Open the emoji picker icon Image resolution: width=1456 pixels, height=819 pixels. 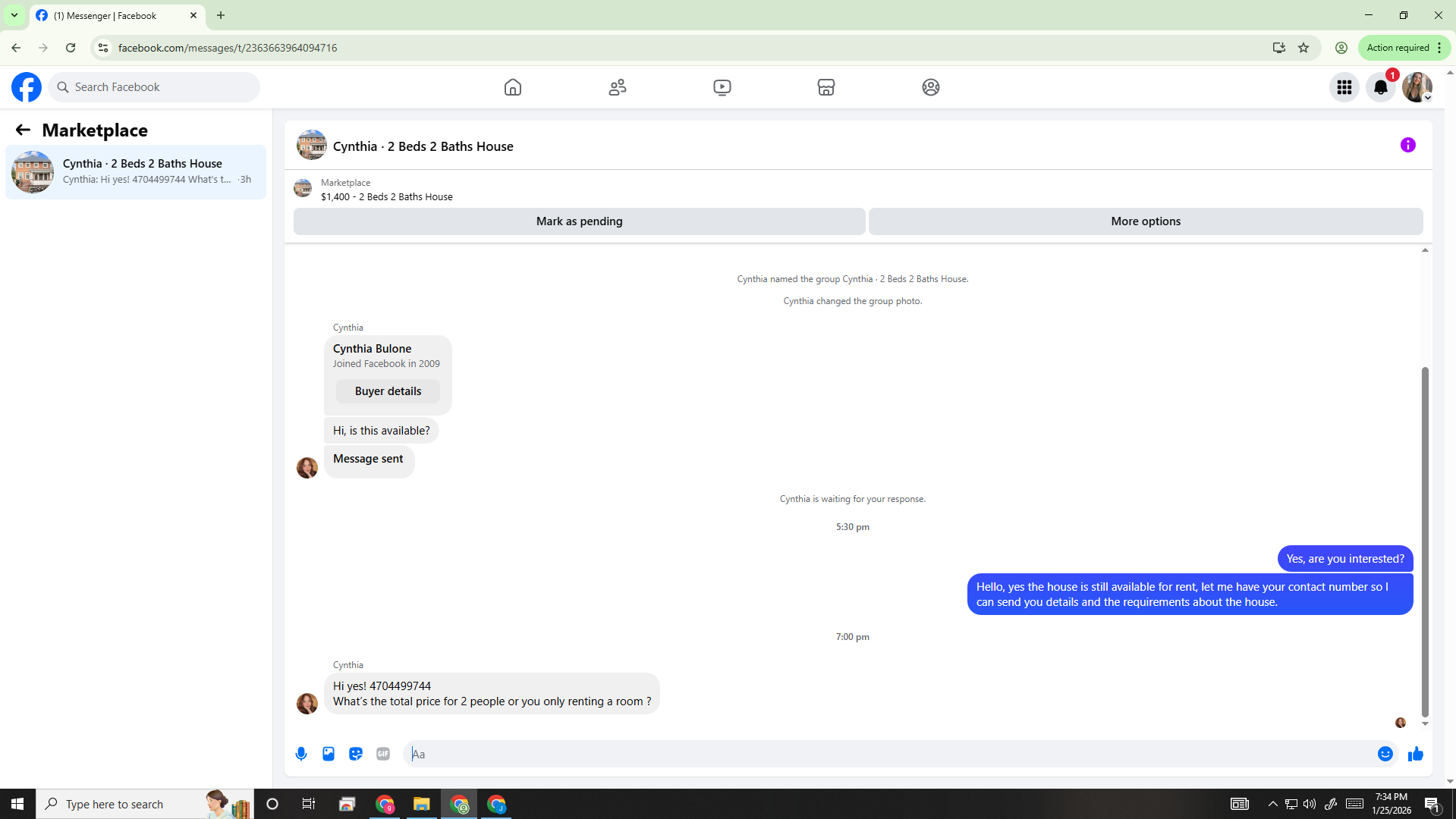click(1385, 754)
